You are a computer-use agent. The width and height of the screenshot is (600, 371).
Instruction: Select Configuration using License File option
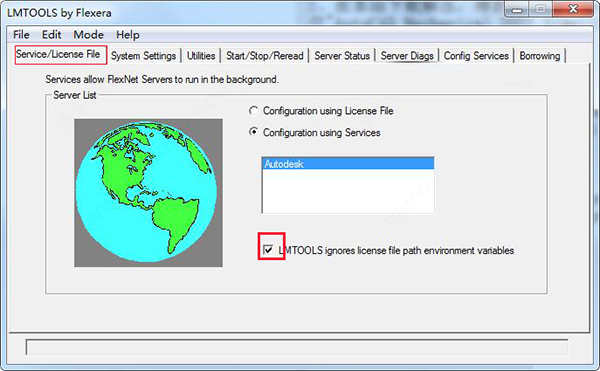click(321, 111)
